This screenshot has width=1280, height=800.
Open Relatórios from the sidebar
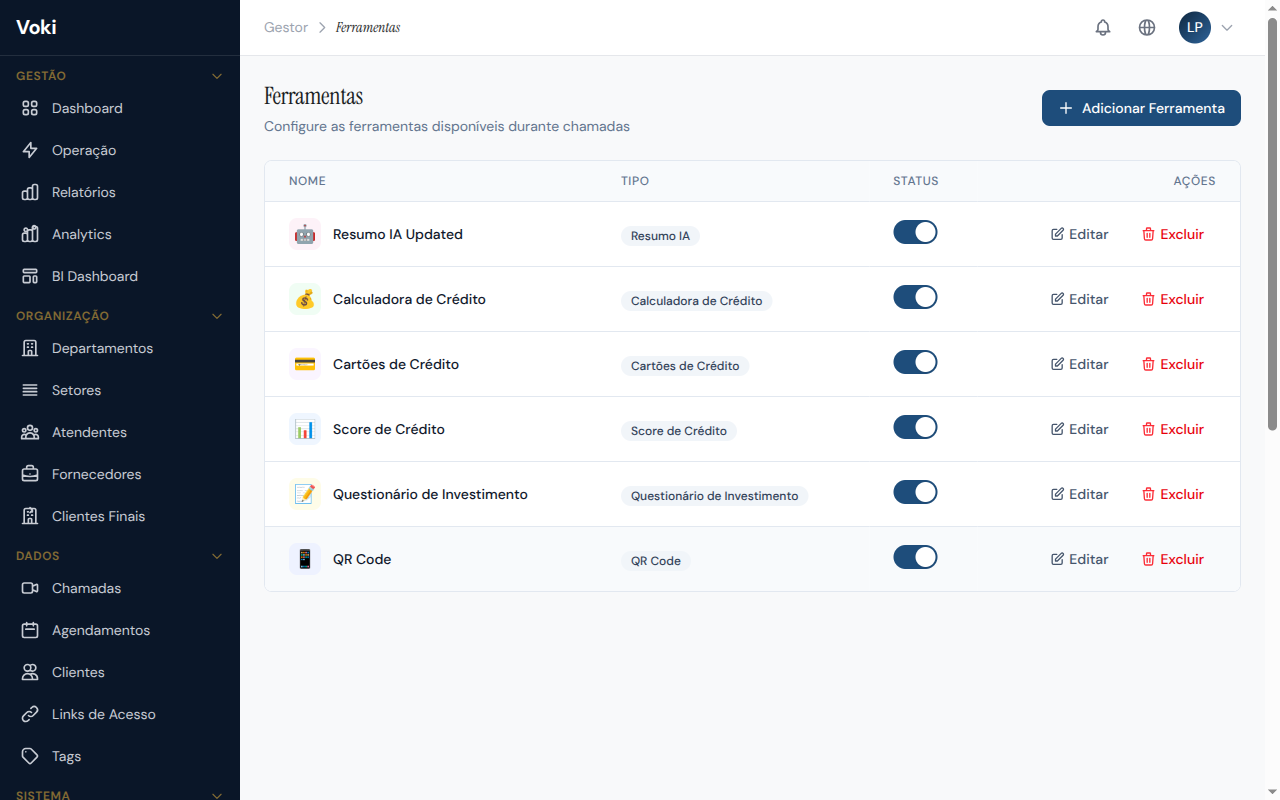(85, 192)
